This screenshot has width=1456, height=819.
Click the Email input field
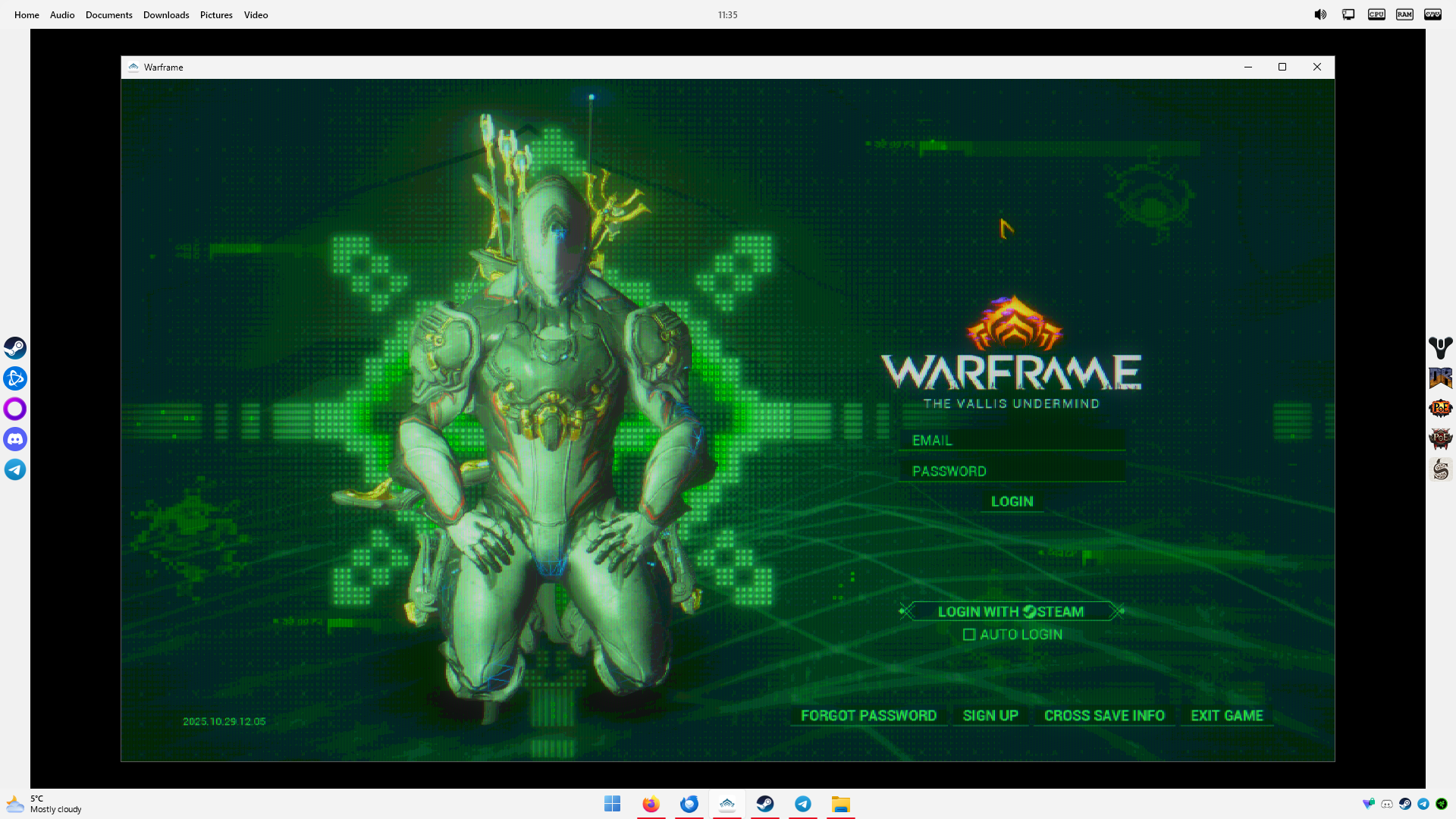(1011, 440)
